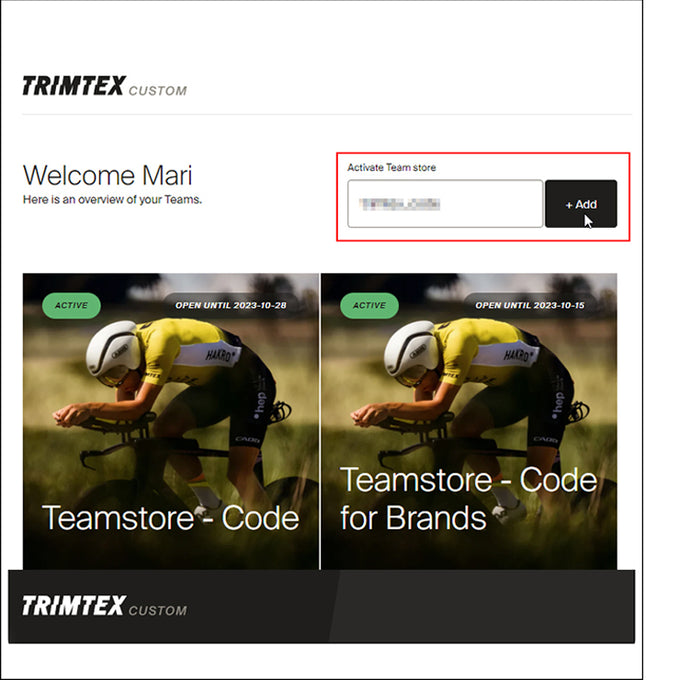680x680 pixels.
Task: Click the Teamstore - Code for Brands title
Action: (x=468, y=499)
